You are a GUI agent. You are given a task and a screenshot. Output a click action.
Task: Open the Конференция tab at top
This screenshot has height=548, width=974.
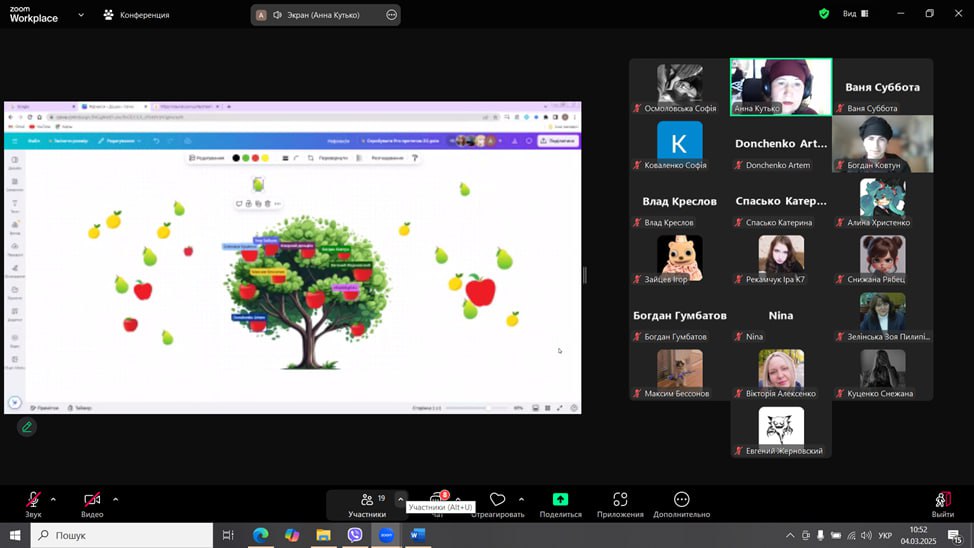pos(137,15)
